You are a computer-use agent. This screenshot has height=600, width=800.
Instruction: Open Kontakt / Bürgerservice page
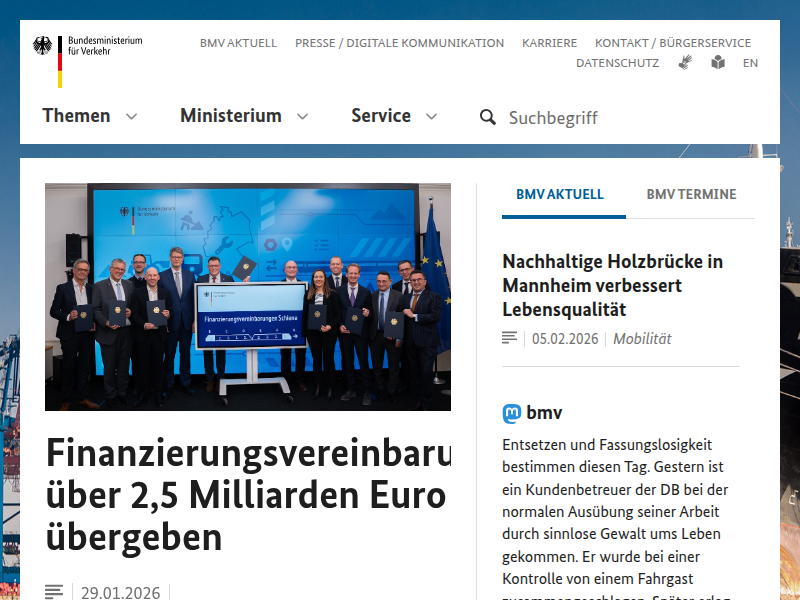[672, 43]
